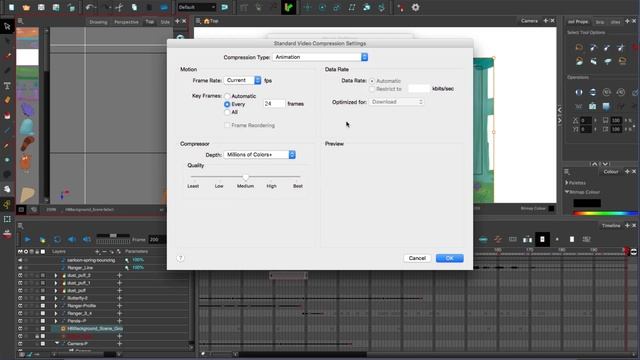640x360 pixels.
Task: Toggle the Restrict to checkbox
Action: pos(371,89)
